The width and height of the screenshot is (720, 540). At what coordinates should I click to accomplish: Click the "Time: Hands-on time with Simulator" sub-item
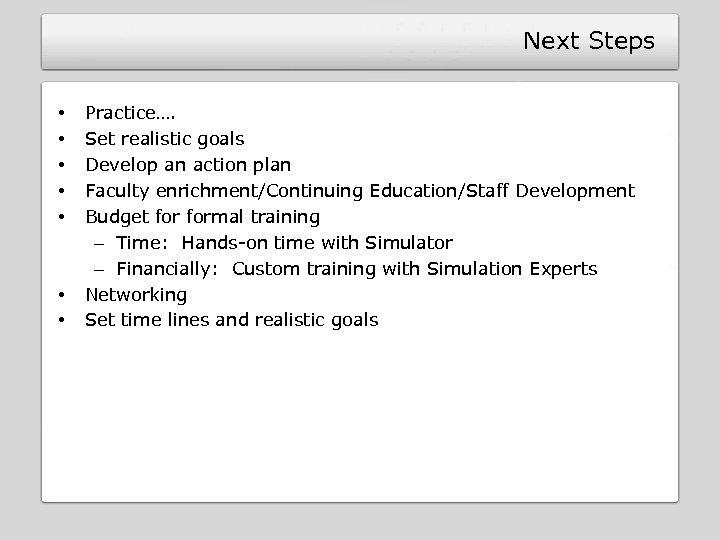tap(284, 243)
